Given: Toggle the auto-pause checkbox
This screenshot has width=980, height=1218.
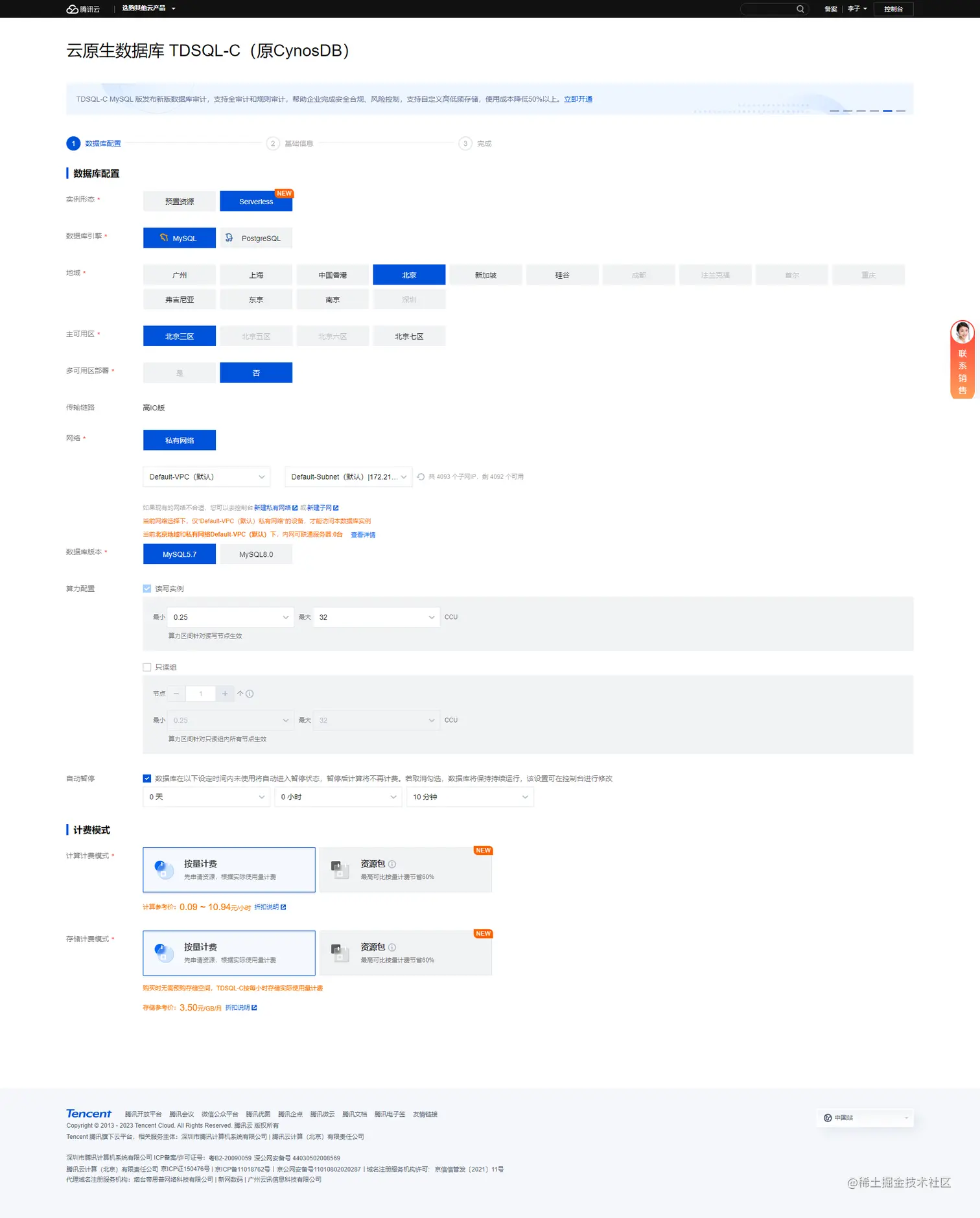Looking at the screenshot, I should click(147, 779).
